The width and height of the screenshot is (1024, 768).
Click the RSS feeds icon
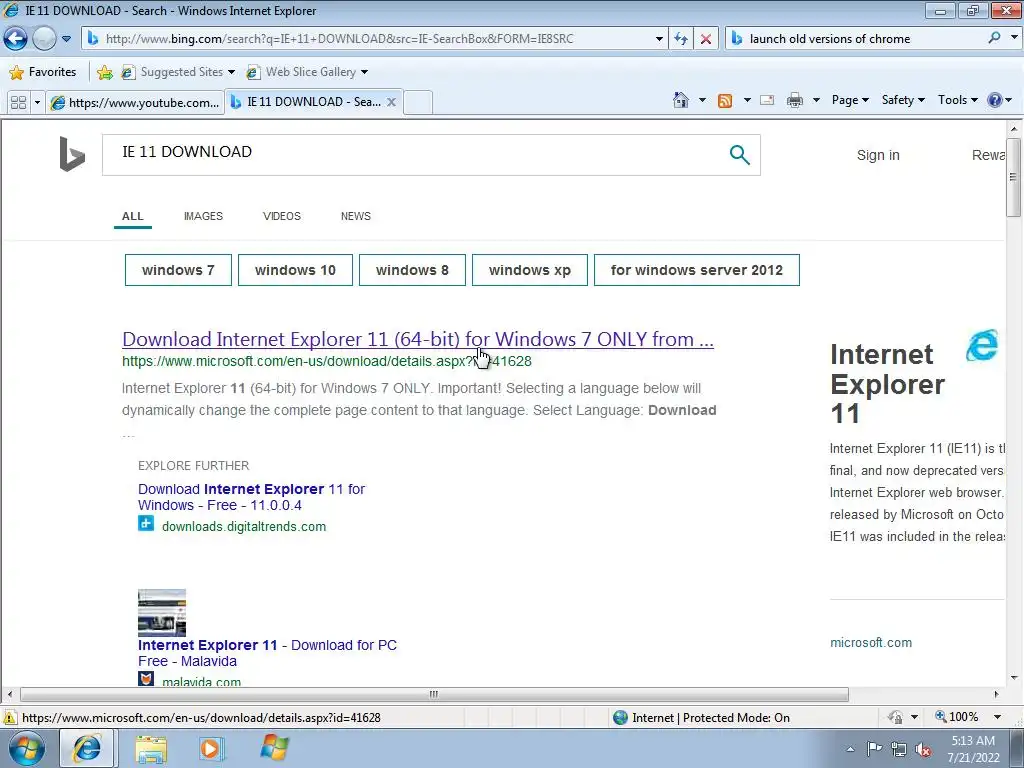tap(725, 100)
